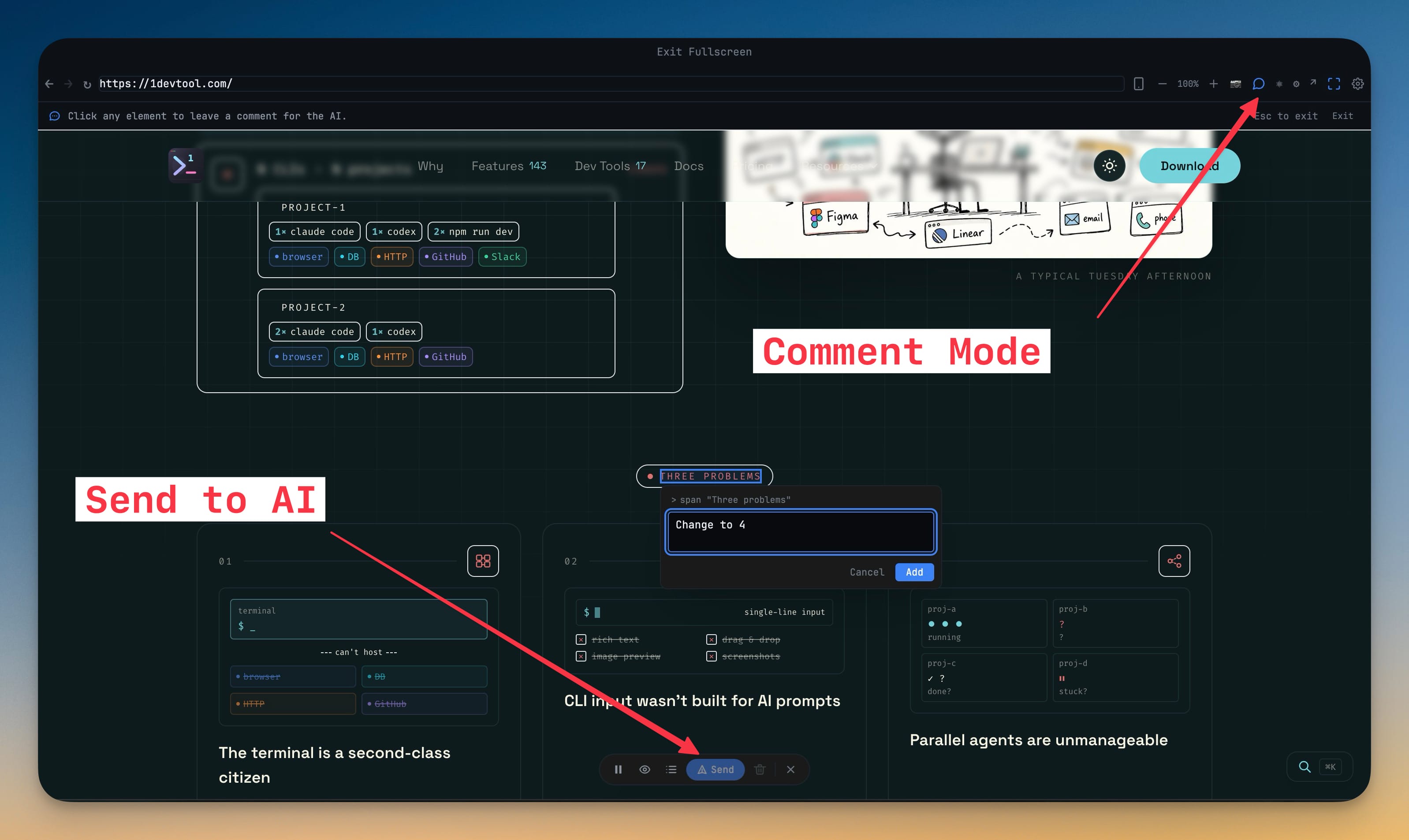Go back with the browser back arrow
This screenshot has width=1409, height=840.
49,84
